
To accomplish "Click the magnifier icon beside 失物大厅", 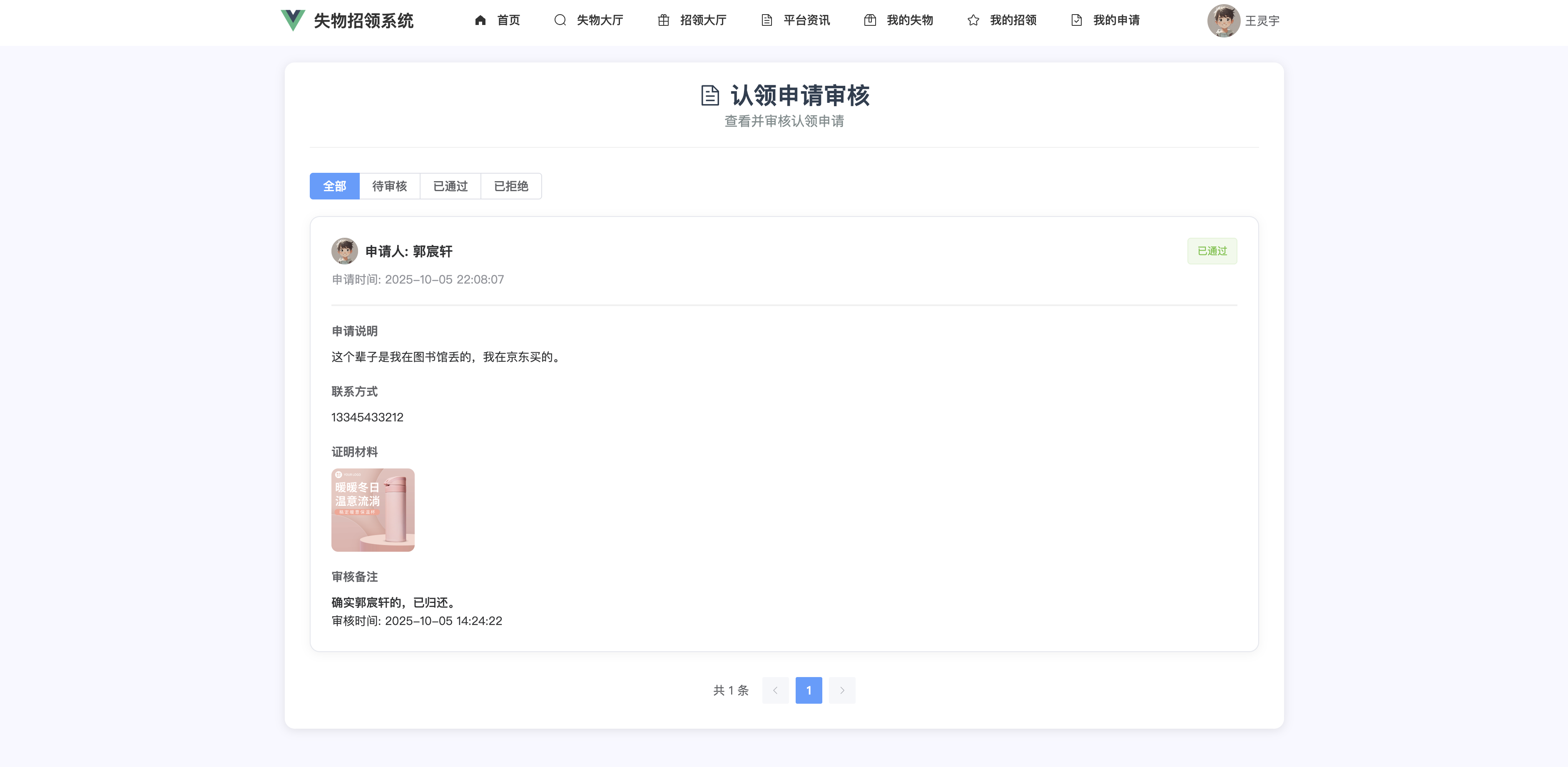I will 560,20.
